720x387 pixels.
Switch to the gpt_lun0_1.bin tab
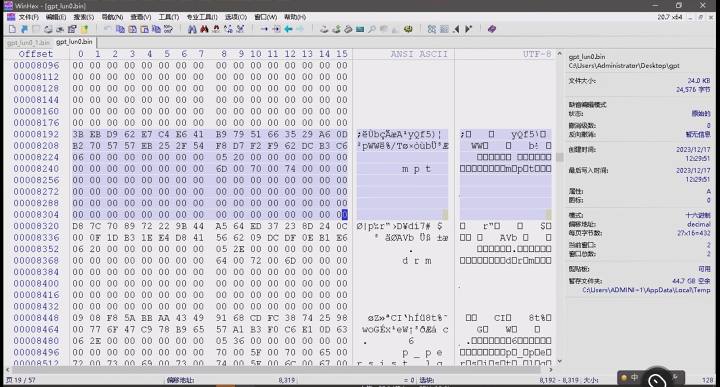coord(28,42)
